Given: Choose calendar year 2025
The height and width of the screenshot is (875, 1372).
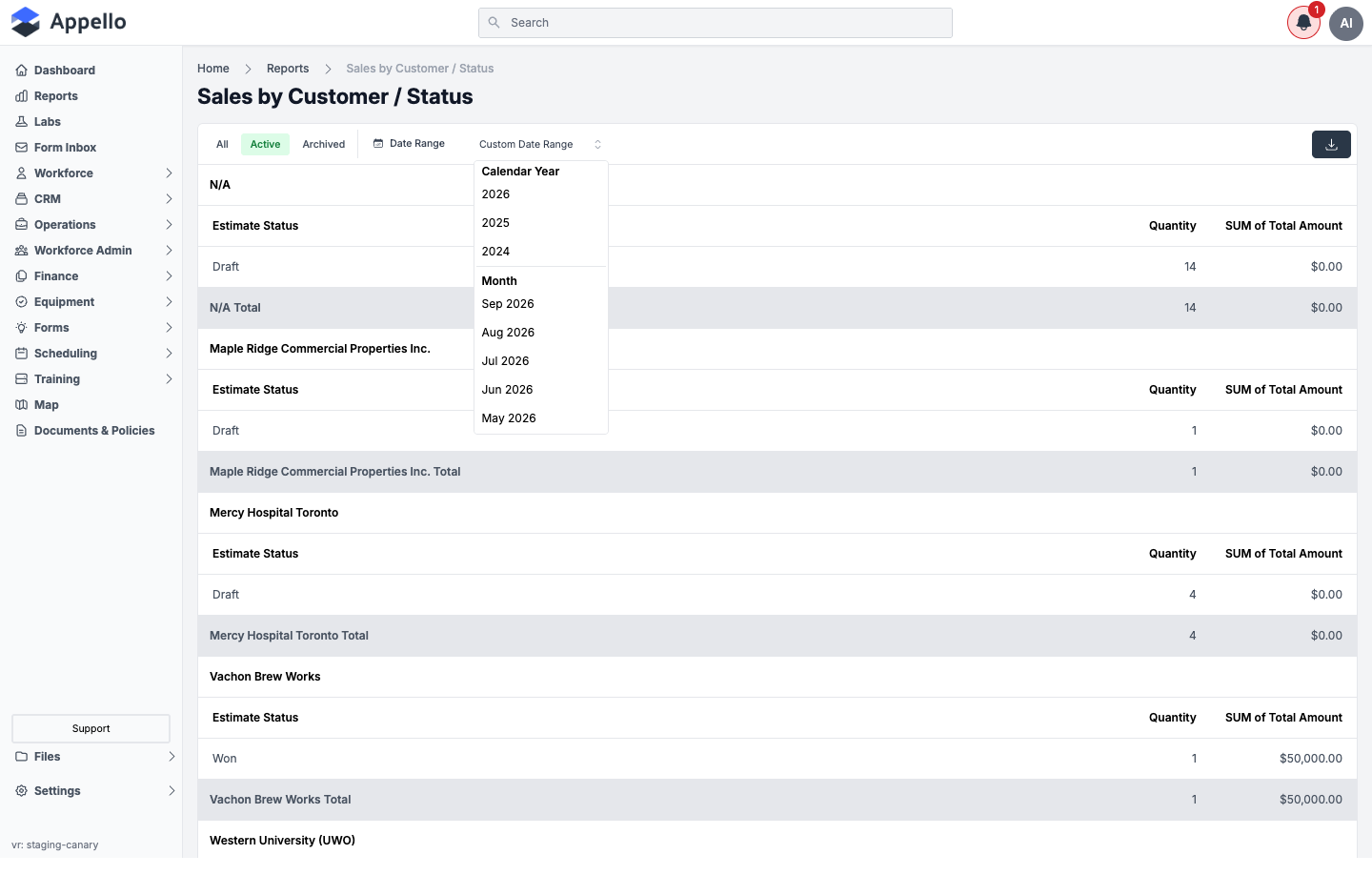Looking at the screenshot, I should pos(540,223).
